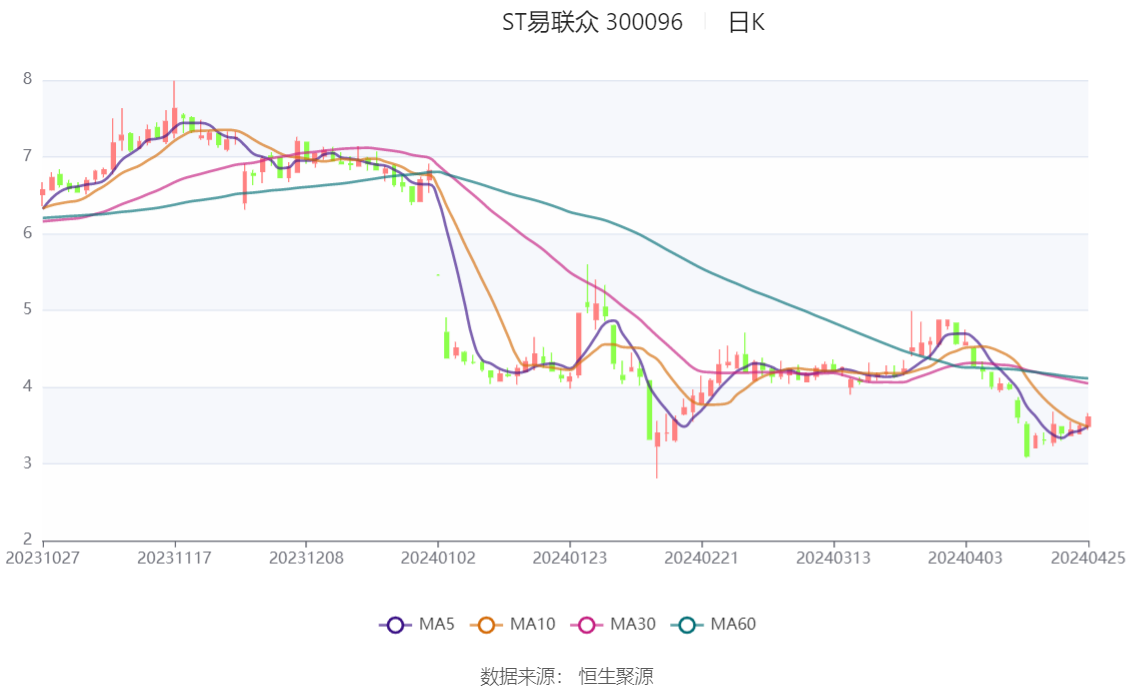Select the x-axis date 20240313
1134x689 pixels.
point(833,558)
